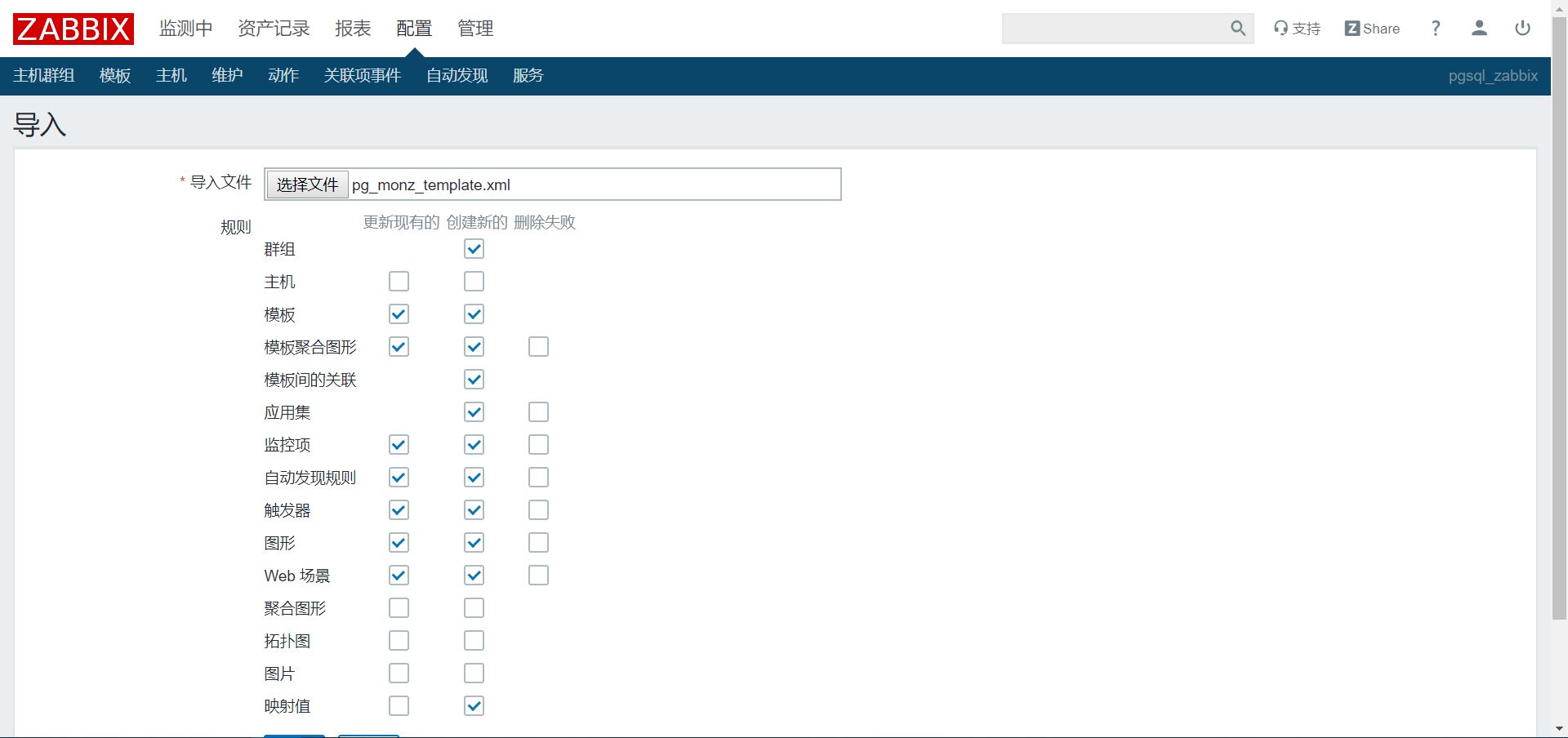This screenshot has width=1568, height=738.
Task: Open 关联项事件 submenu link
Action: (362, 76)
